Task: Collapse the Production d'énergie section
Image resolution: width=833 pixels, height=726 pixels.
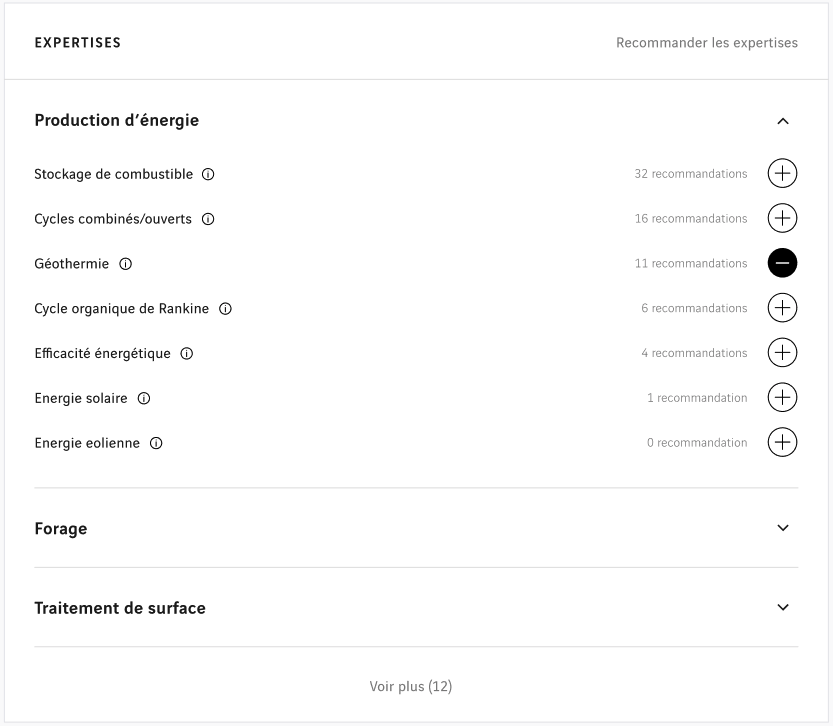Action: pyautogui.click(x=783, y=121)
